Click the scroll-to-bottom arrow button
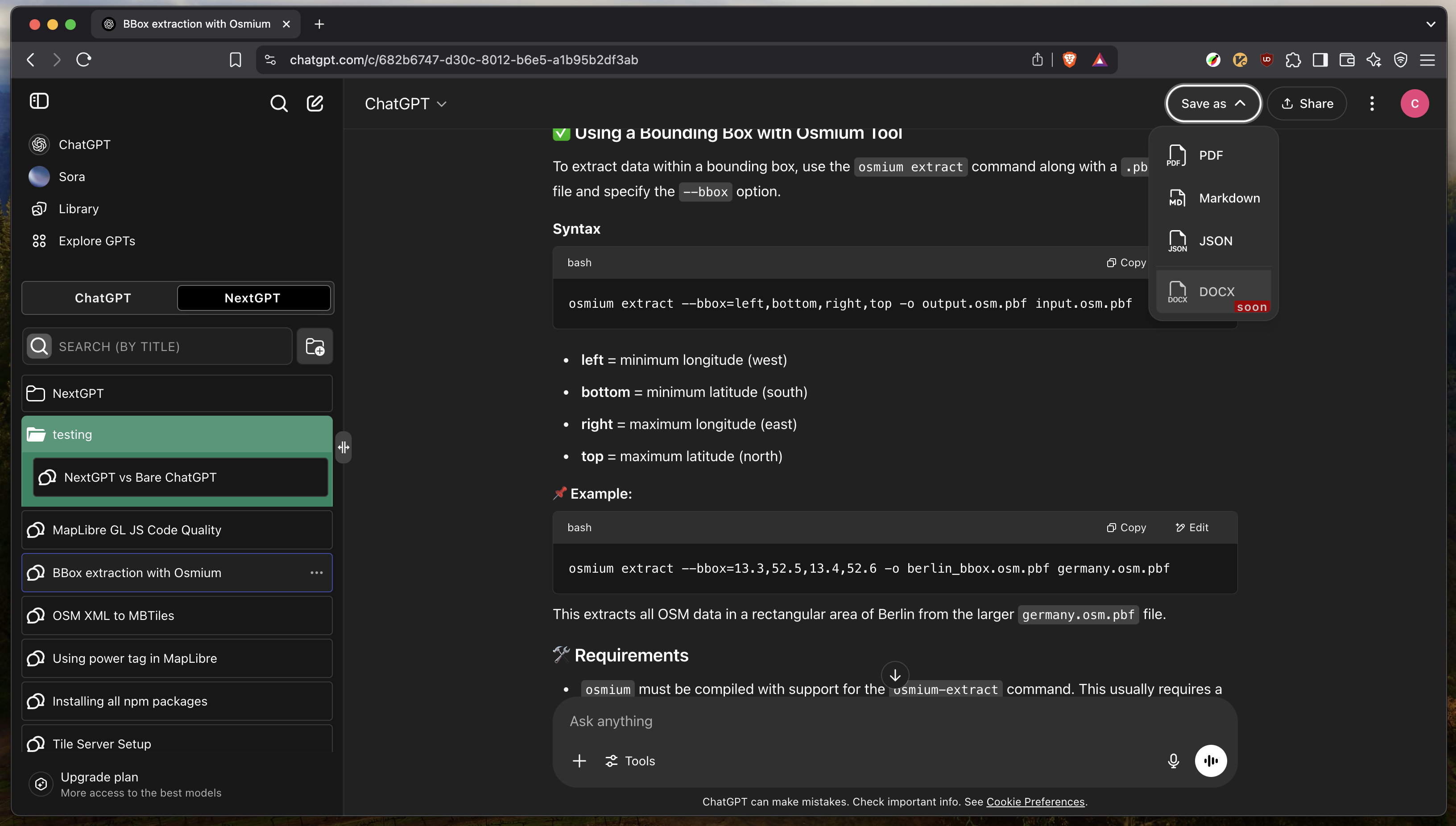The image size is (1456, 826). 895,675
